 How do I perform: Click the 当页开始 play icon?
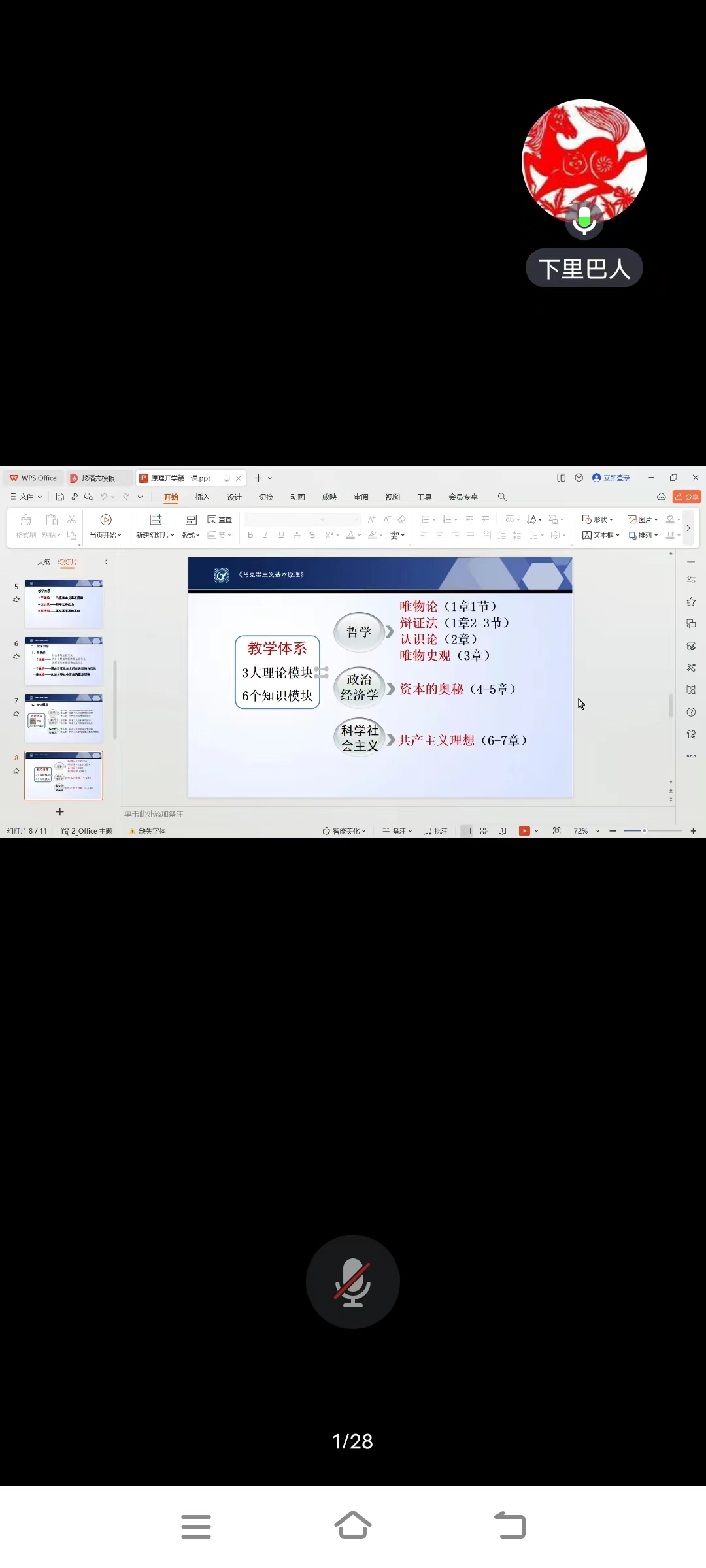[106, 520]
